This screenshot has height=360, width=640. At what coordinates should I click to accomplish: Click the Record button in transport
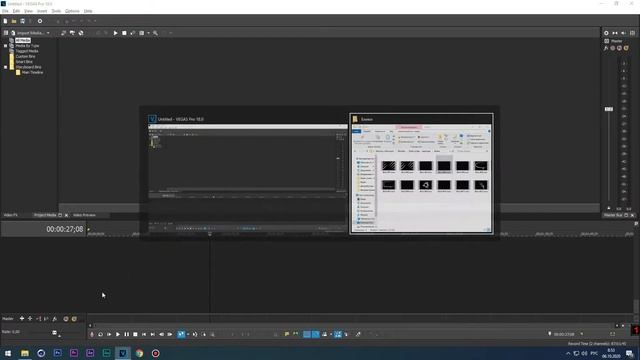pyautogui.click(x=92, y=334)
